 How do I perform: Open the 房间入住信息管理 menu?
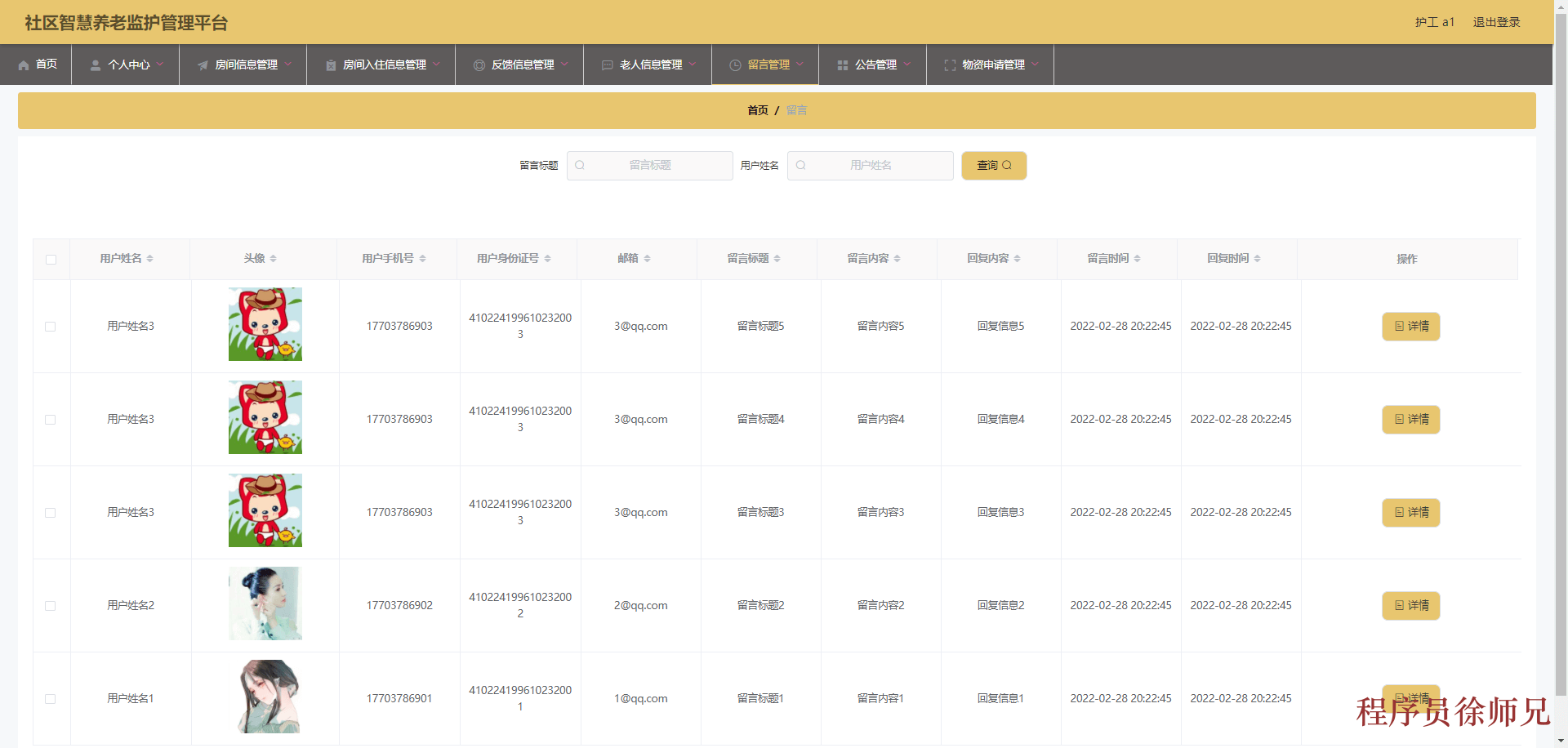pos(384,65)
